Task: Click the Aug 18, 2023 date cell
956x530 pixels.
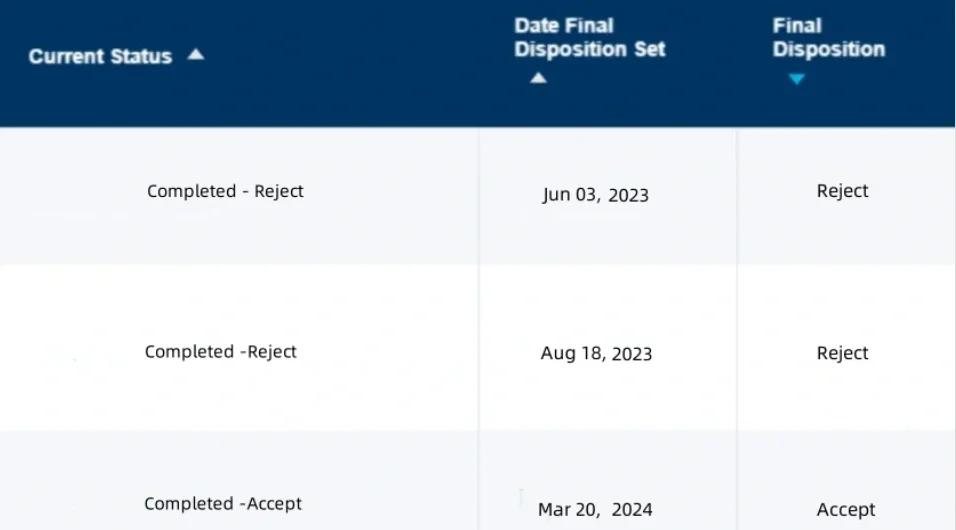Action: click(596, 353)
